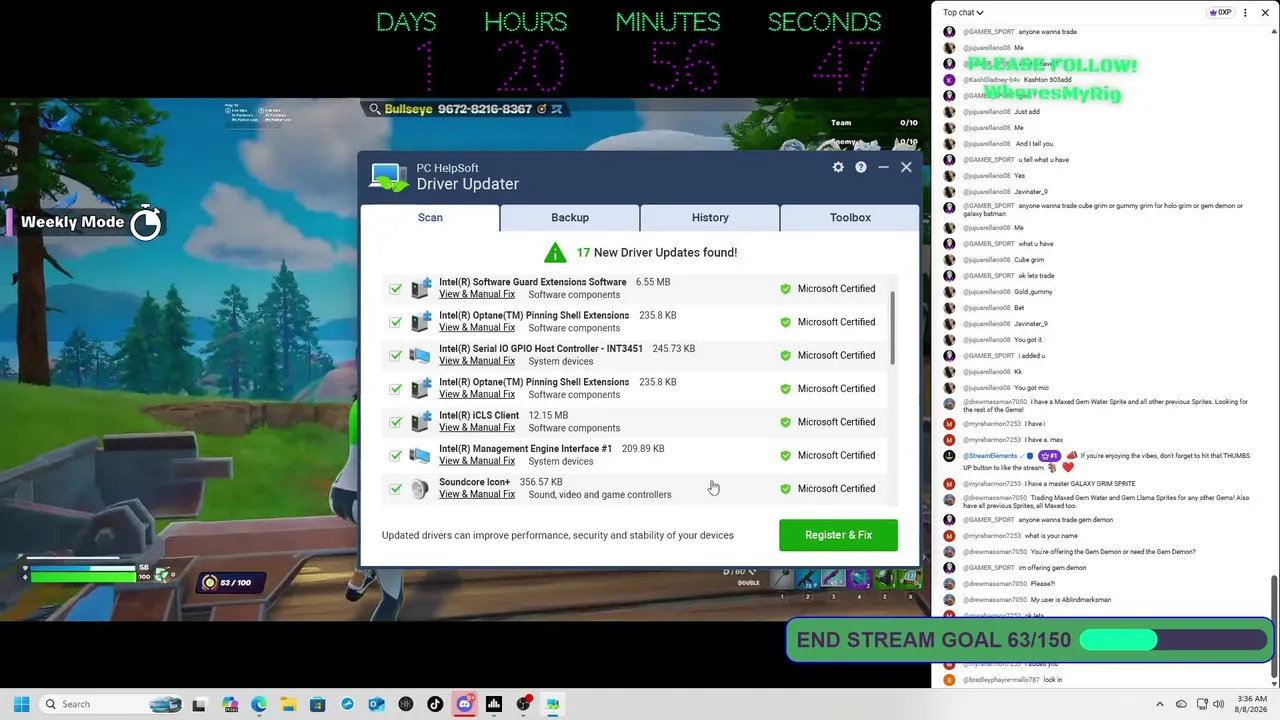Image resolution: width=1280 pixels, height=720 pixels.
Task: Switch to Discord in the taskbar
Action: pos(464,704)
